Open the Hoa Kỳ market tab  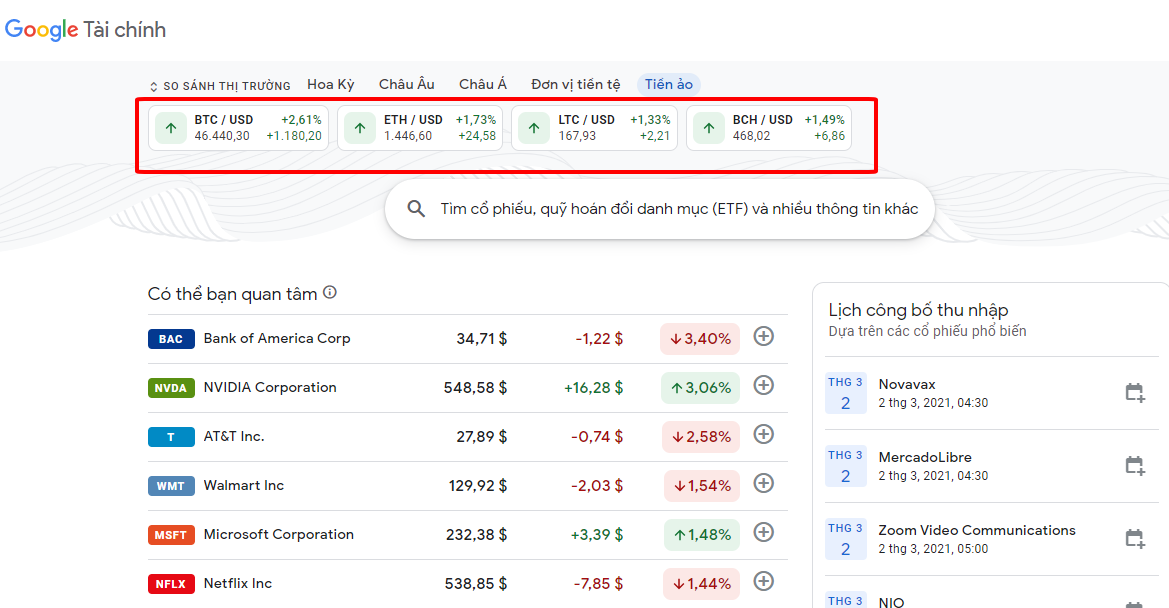(x=331, y=84)
